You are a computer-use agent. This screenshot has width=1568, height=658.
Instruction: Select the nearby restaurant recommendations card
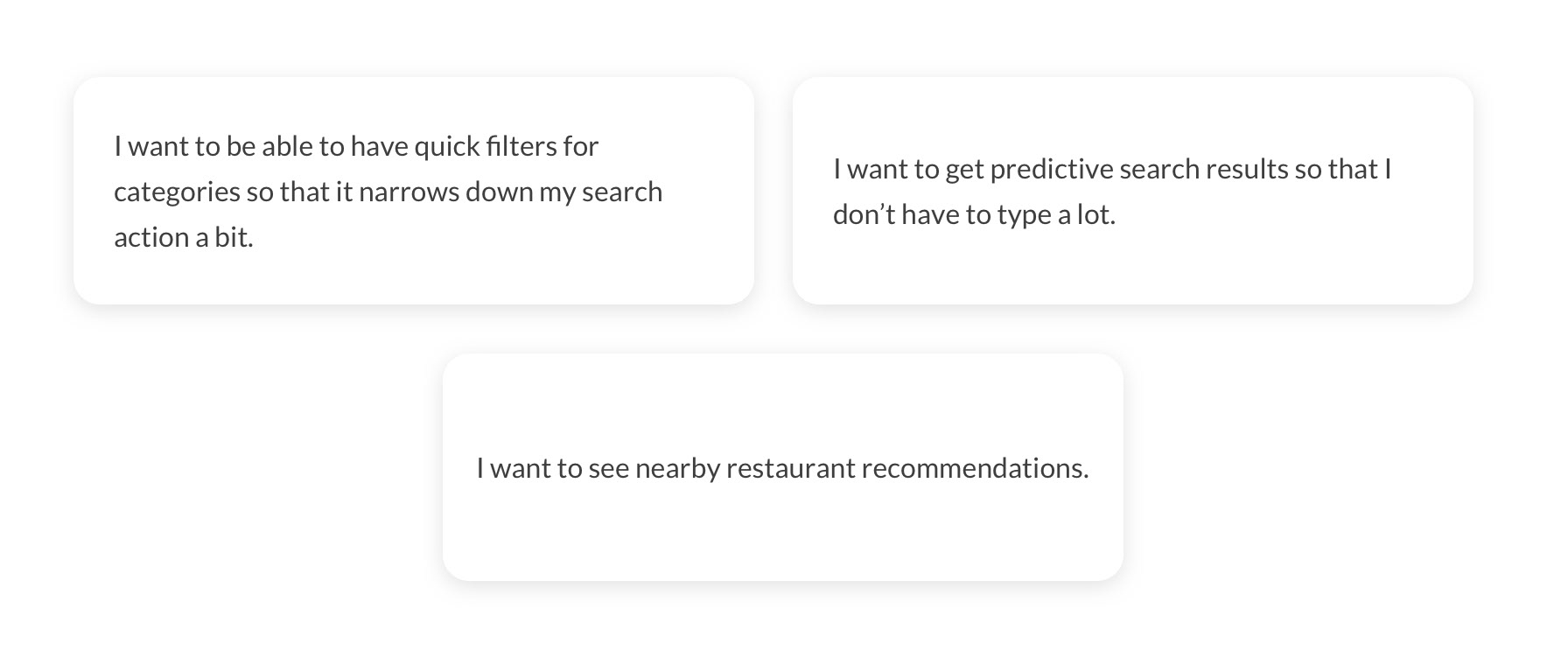783,467
